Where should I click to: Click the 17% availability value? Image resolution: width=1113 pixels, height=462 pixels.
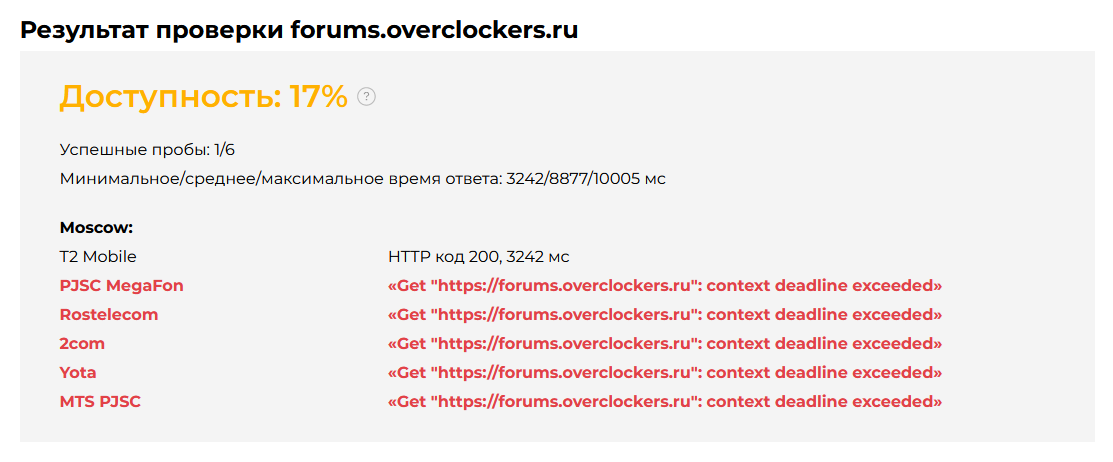tap(318, 97)
